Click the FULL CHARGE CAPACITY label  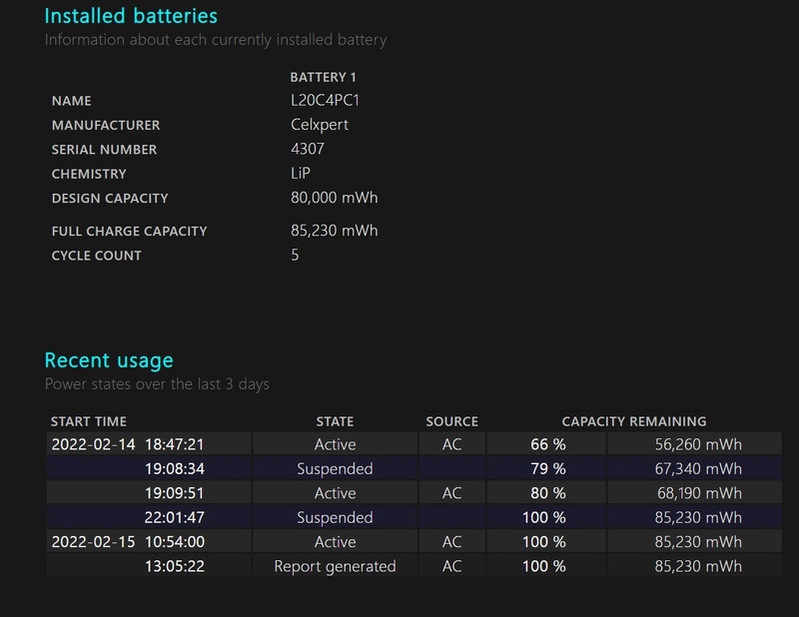click(x=129, y=231)
